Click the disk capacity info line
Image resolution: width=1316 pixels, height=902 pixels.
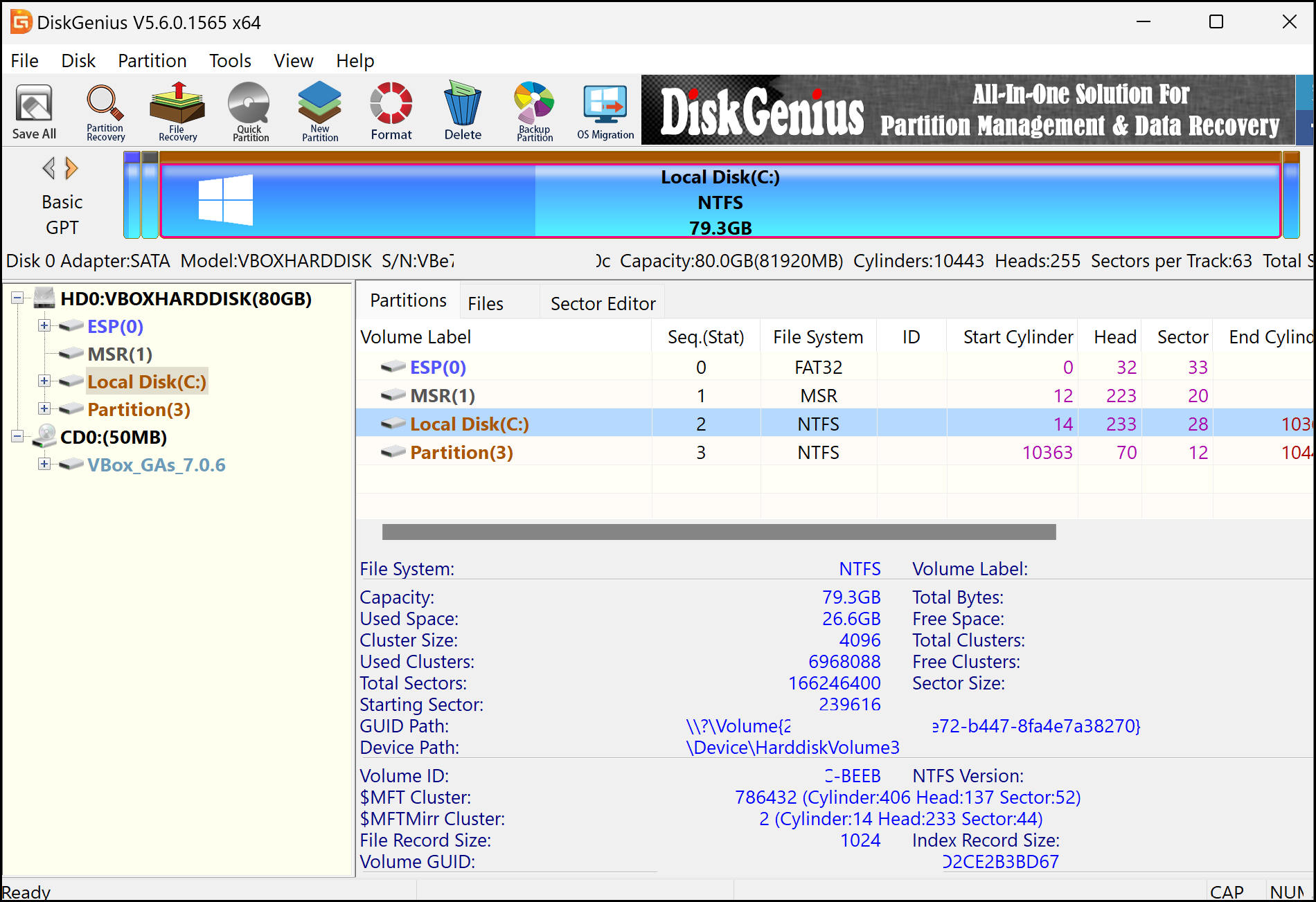tap(658, 261)
